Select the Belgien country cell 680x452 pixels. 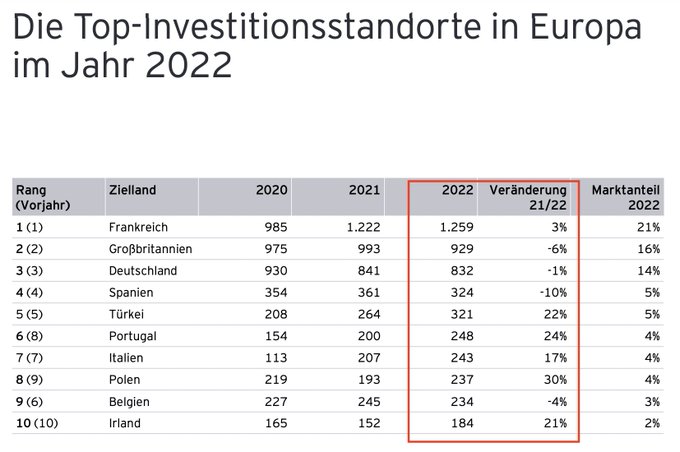(x=129, y=401)
